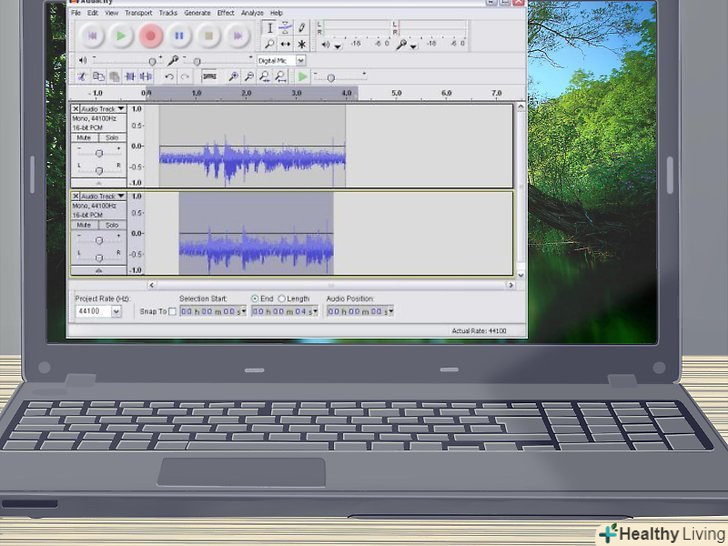The image size is (728, 546).
Task: Select the Length radio button
Action: coord(282,298)
